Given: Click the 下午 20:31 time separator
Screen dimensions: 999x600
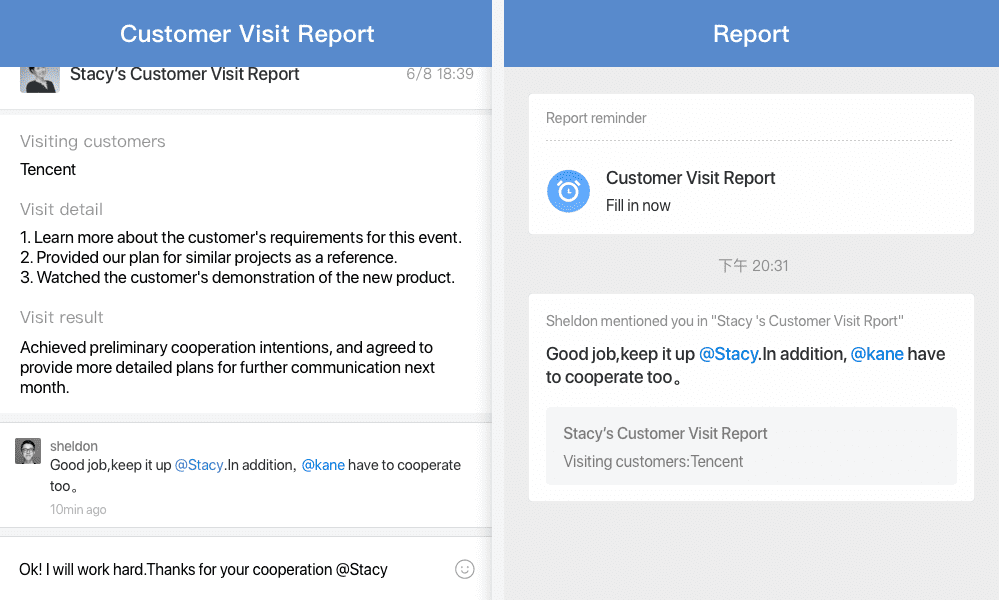Looking at the screenshot, I should pos(753,266).
